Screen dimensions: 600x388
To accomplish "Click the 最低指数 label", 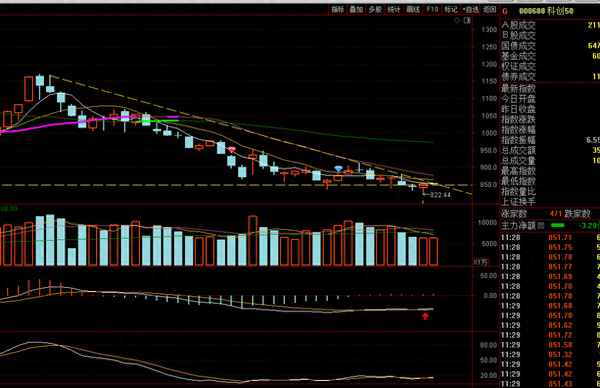I will tap(518, 181).
